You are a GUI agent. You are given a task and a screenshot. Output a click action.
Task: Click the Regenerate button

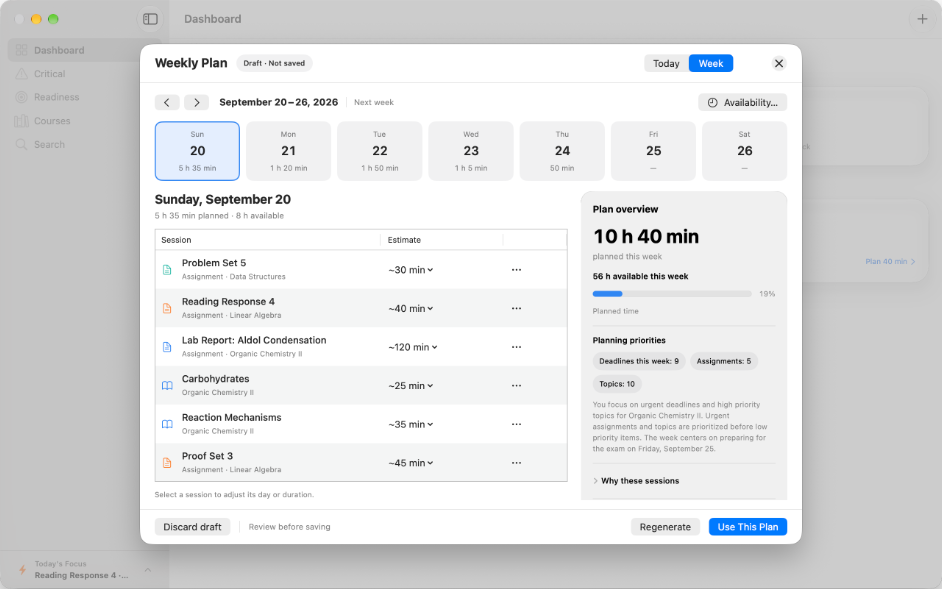(665, 527)
